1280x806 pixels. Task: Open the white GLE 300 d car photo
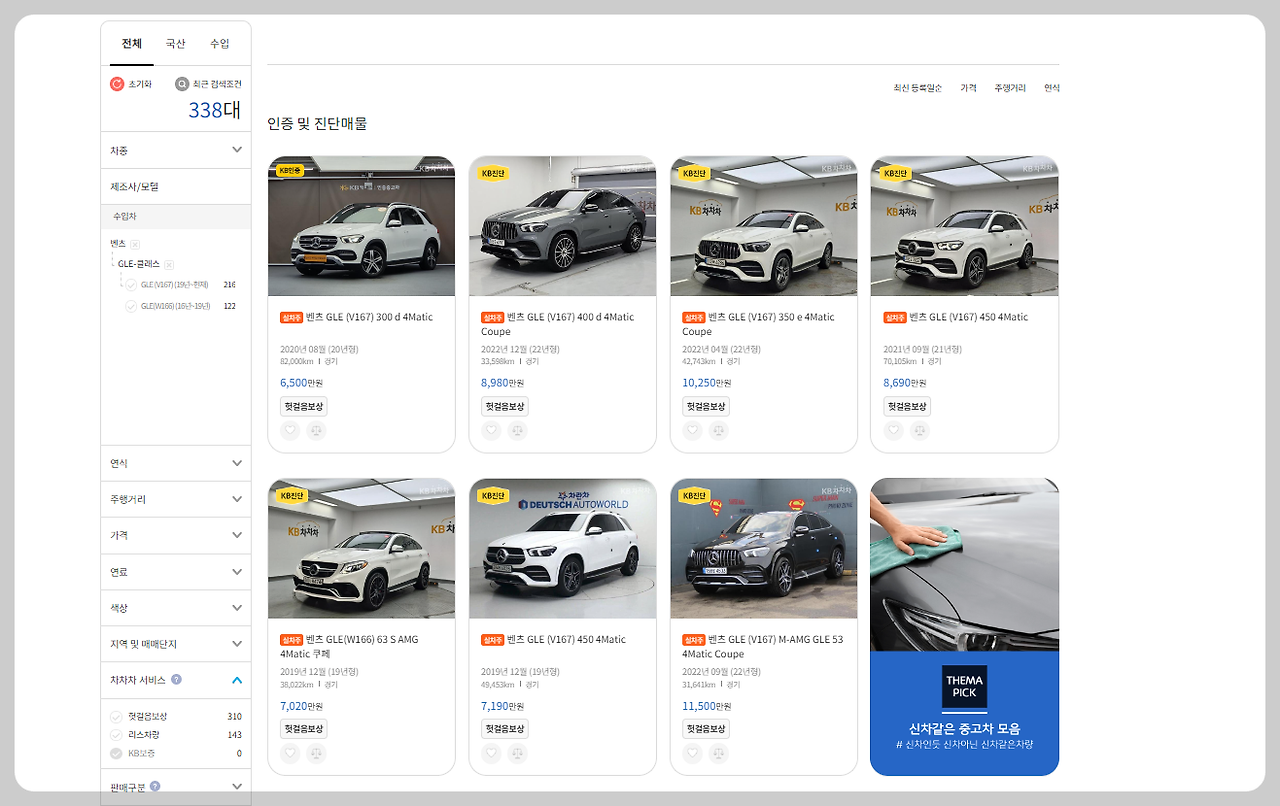[361, 226]
